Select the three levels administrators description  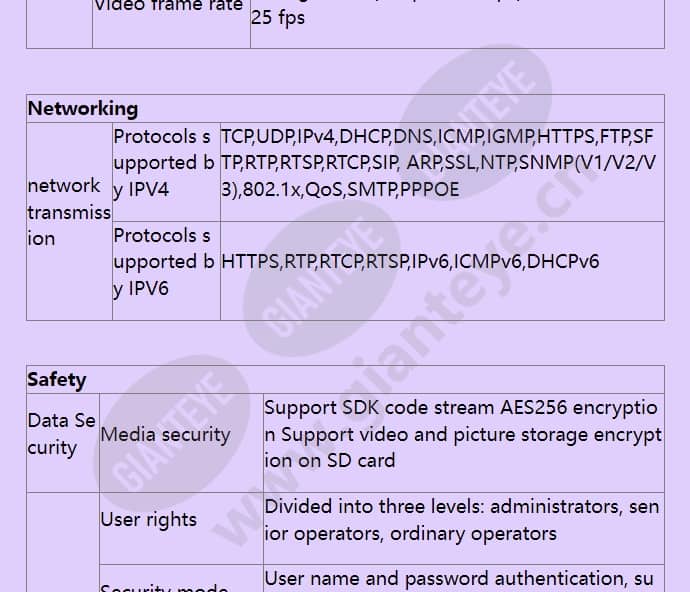462,520
